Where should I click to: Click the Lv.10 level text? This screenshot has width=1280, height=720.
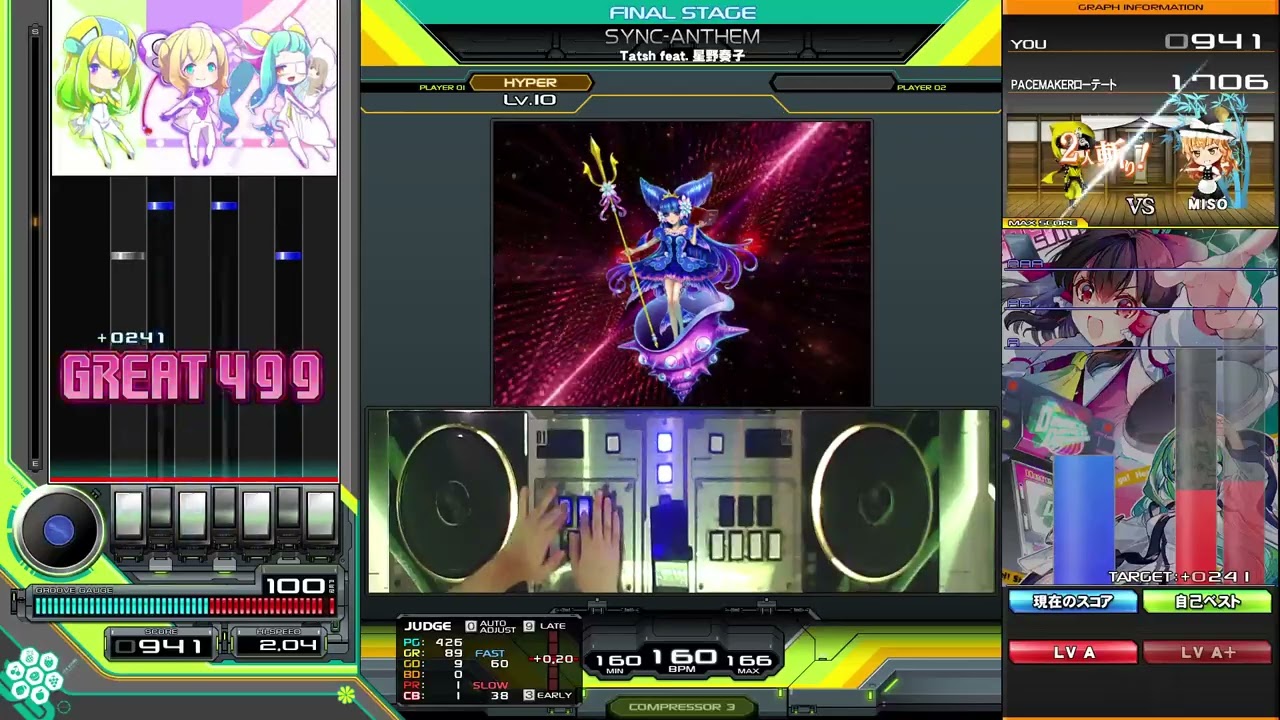click(x=530, y=100)
